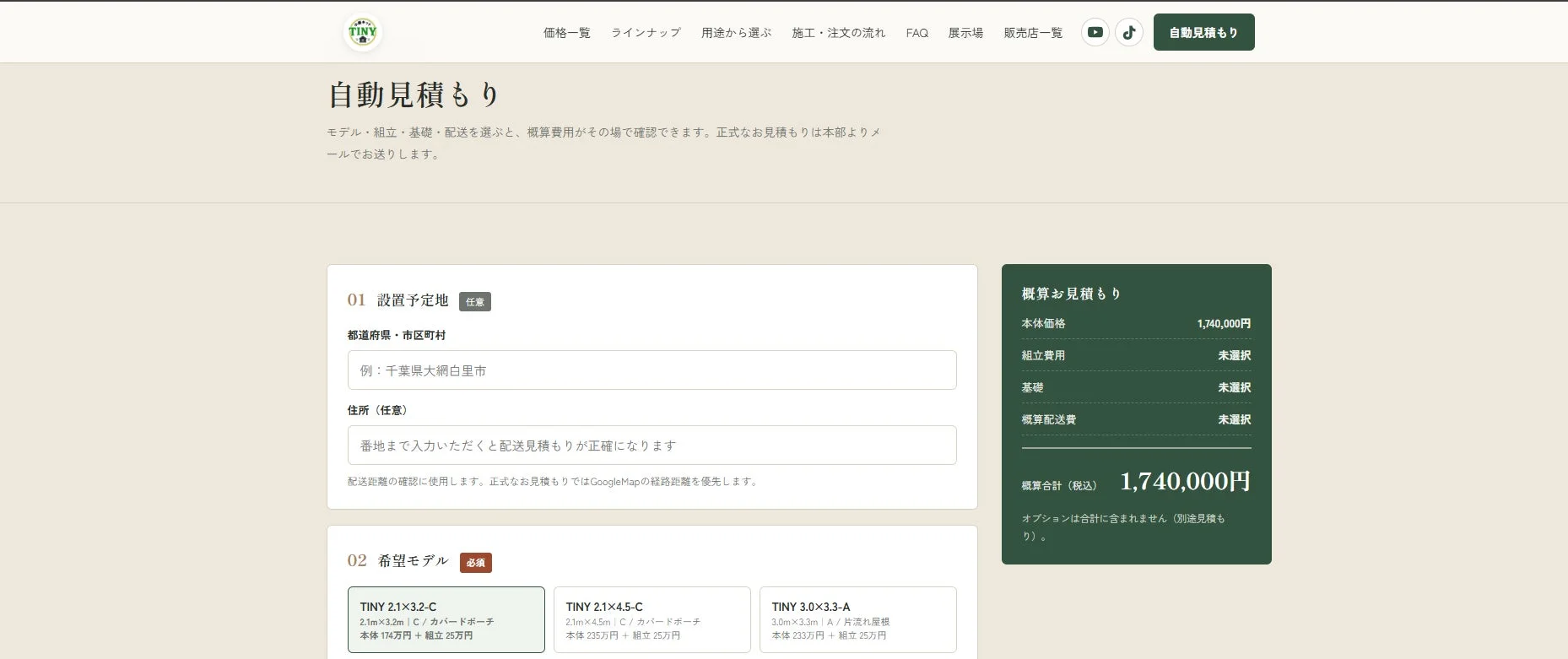Click the 概算合計 total 1,740,000円

click(1185, 482)
